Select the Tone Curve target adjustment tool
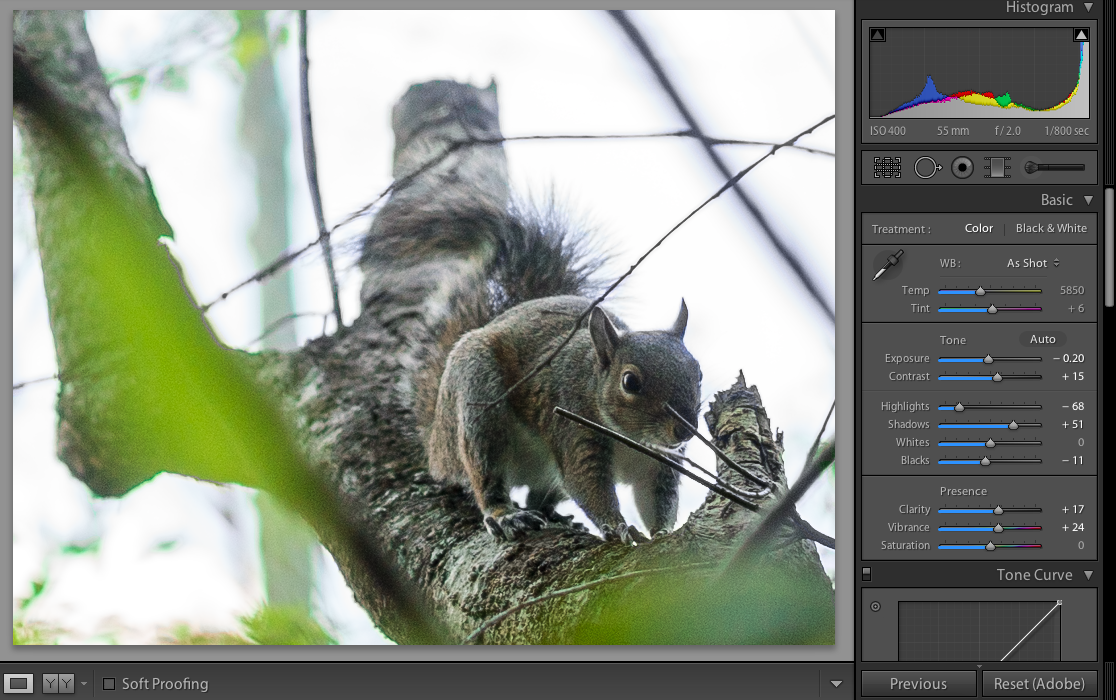The height and width of the screenshot is (700, 1116). pos(876,606)
